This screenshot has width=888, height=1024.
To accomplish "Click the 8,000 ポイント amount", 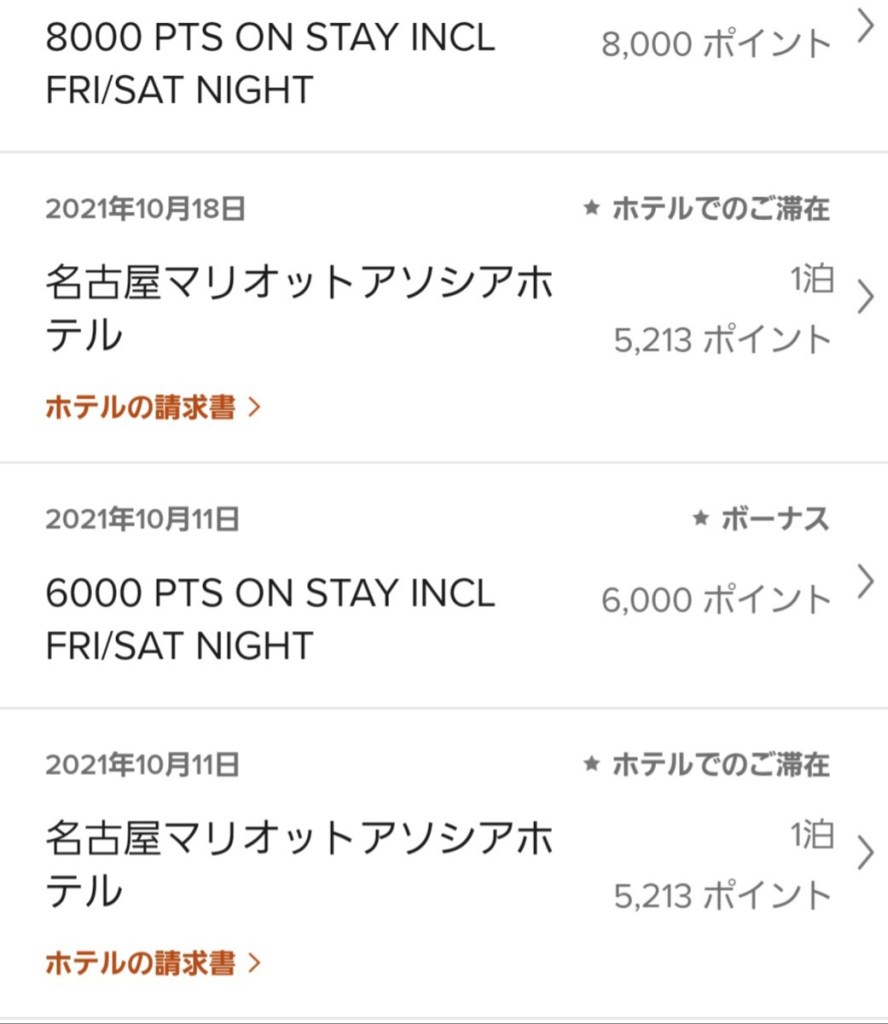I will [x=716, y=44].
